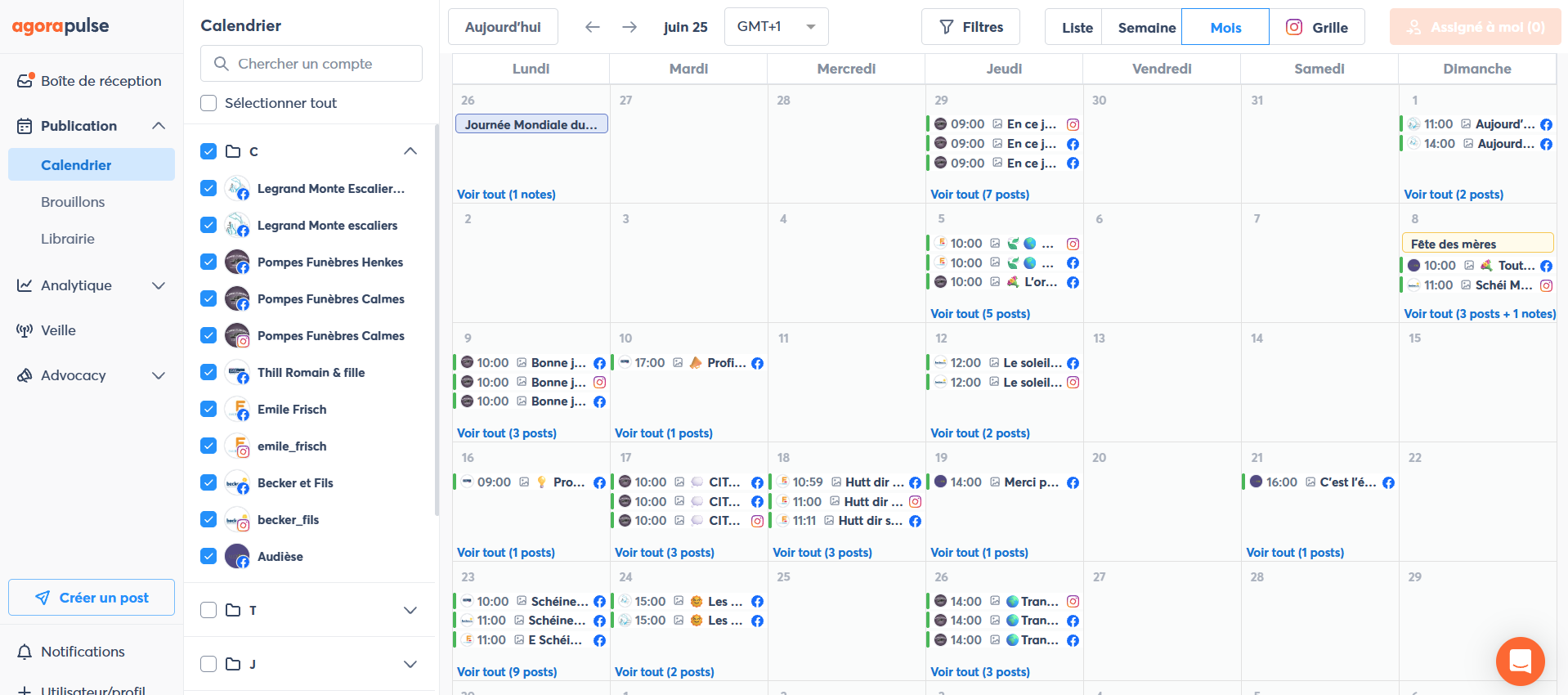Click Assigné à moi (0) button
This screenshot has height=695, width=1568.
pos(1475,27)
